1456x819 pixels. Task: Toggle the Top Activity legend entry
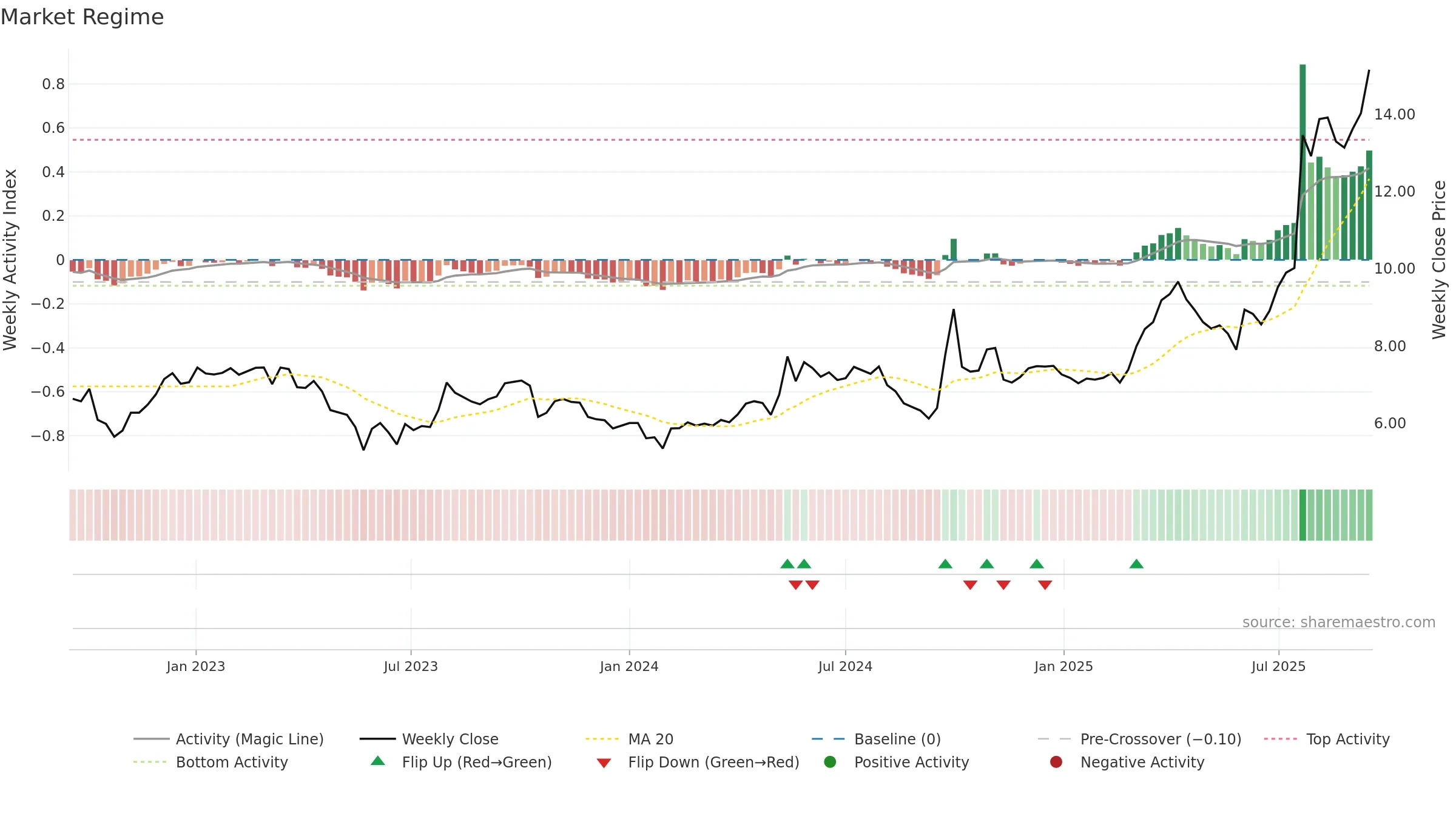[1327, 739]
